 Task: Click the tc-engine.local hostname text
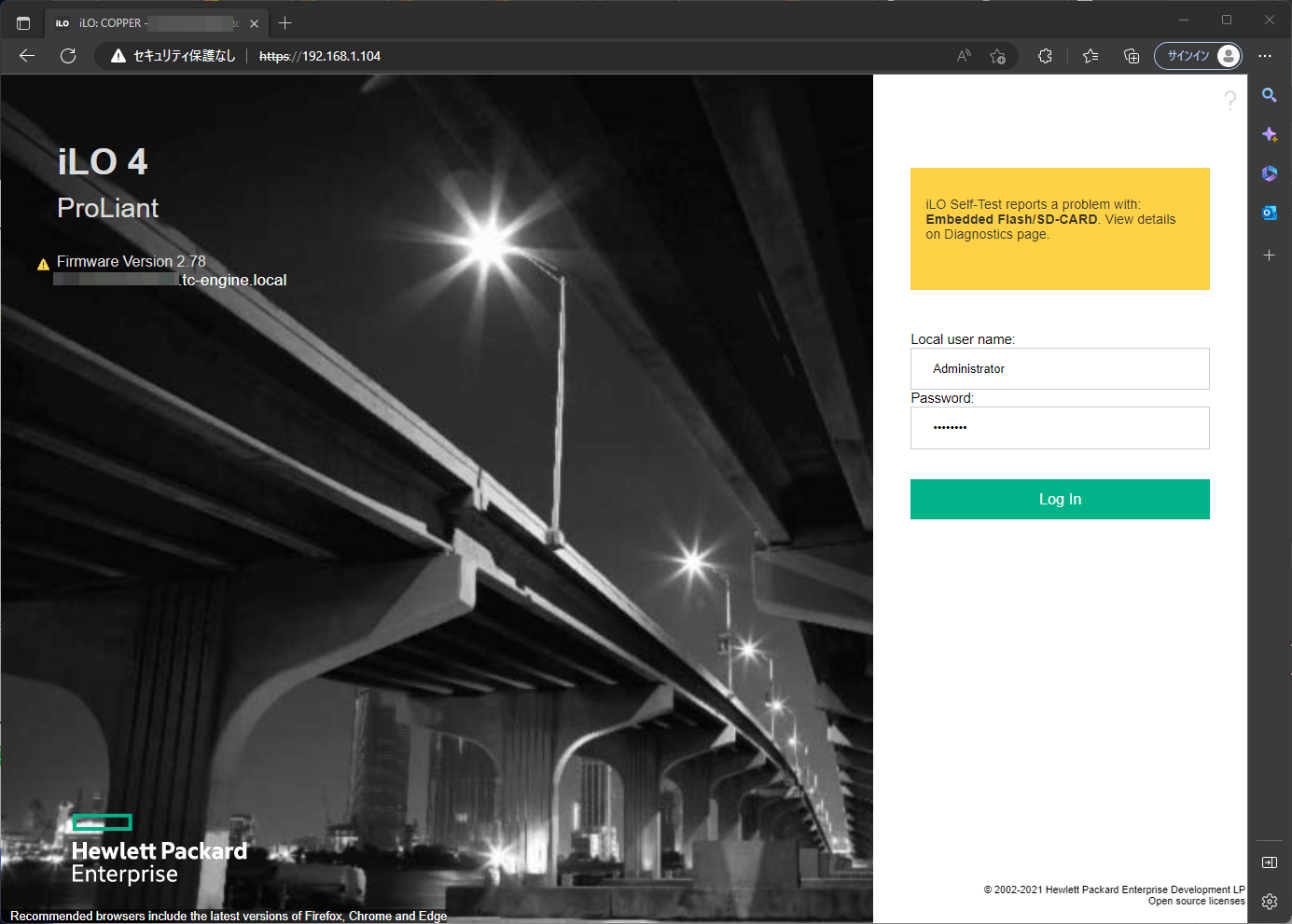tap(233, 280)
